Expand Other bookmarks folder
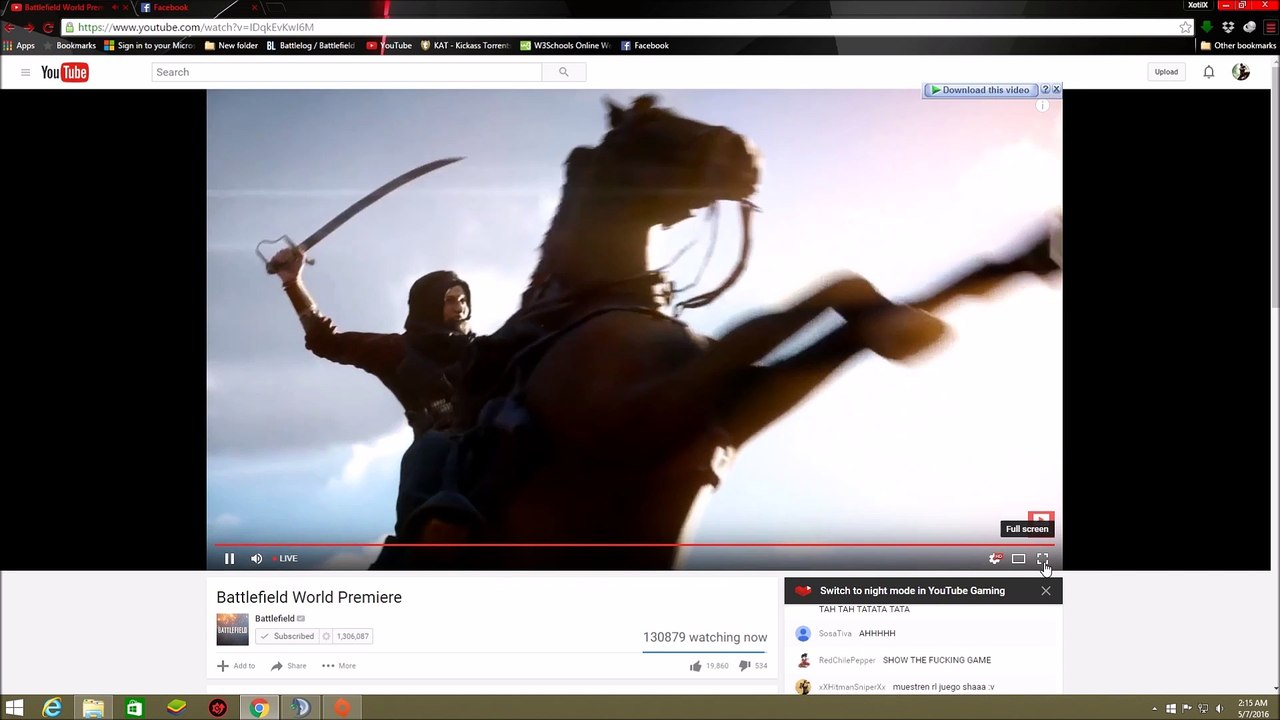The height and width of the screenshot is (720, 1280). coord(1238,45)
